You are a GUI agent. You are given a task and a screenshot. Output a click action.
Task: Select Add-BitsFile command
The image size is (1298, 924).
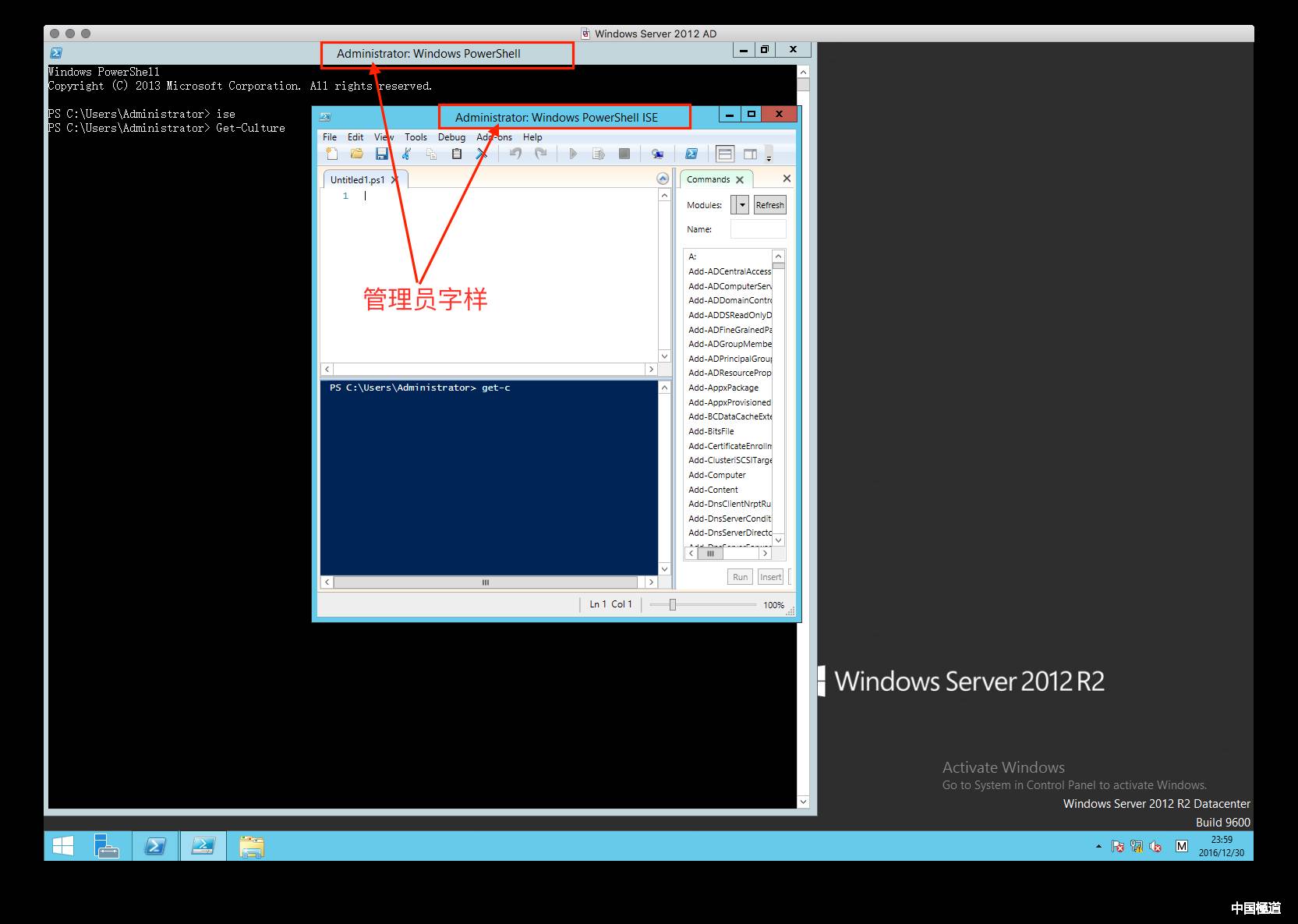click(x=711, y=431)
